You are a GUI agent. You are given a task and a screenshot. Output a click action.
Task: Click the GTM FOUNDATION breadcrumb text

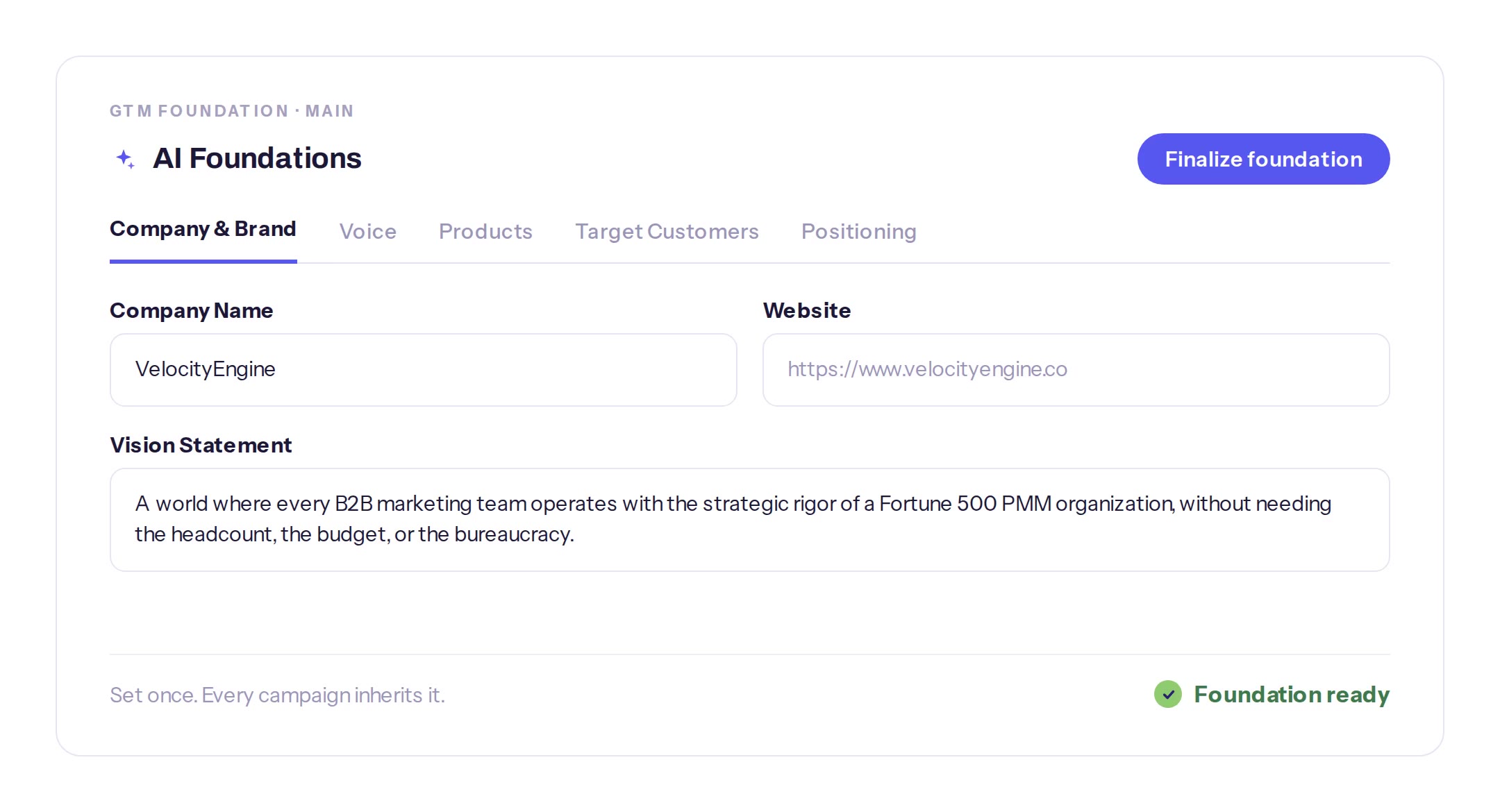coord(199,111)
